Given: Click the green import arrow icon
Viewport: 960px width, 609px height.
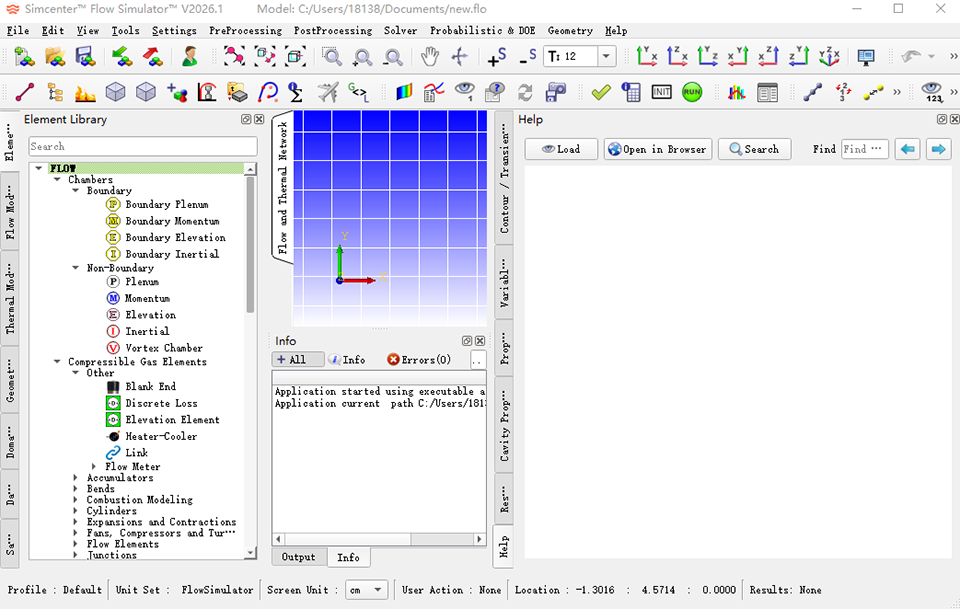Looking at the screenshot, I should coord(122,57).
